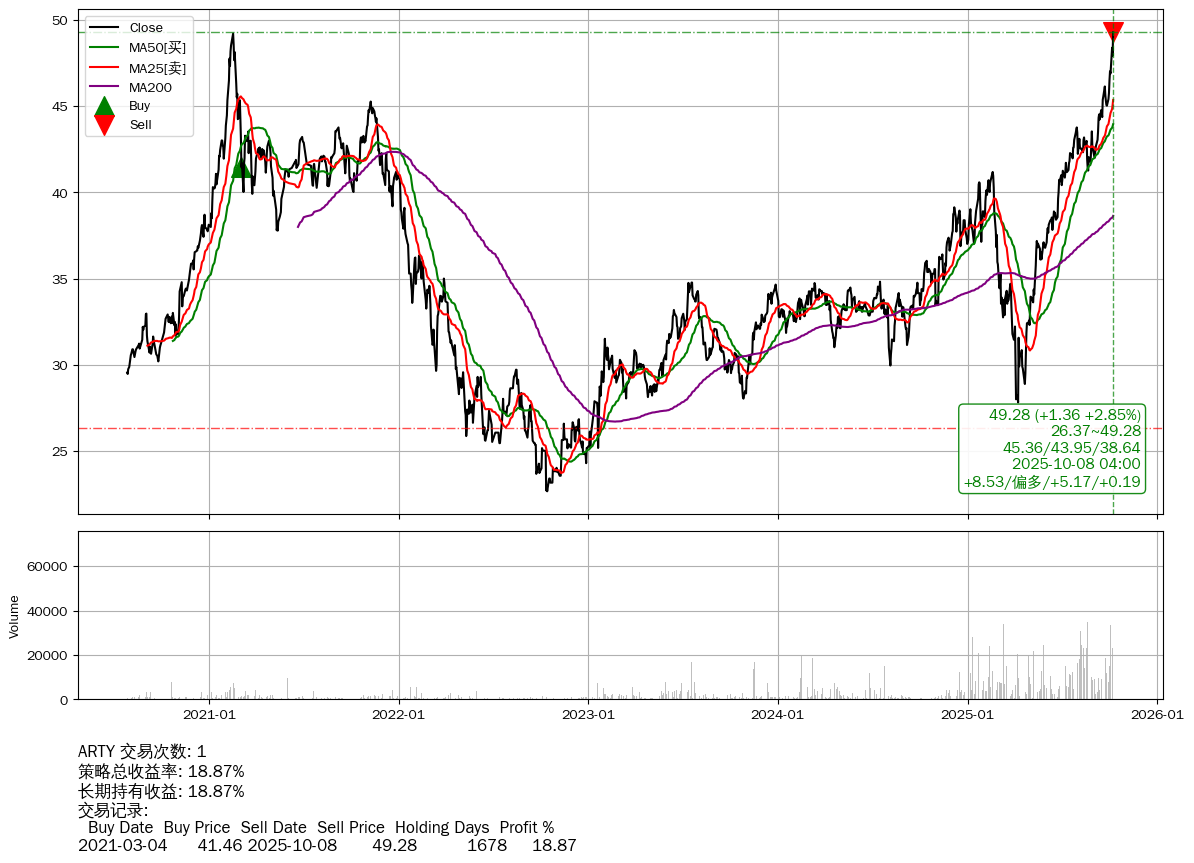Click the black Close line sample in legend
The height and width of the screenshot is (863, 1194).
pyautogui.click(x=105, y=28)
